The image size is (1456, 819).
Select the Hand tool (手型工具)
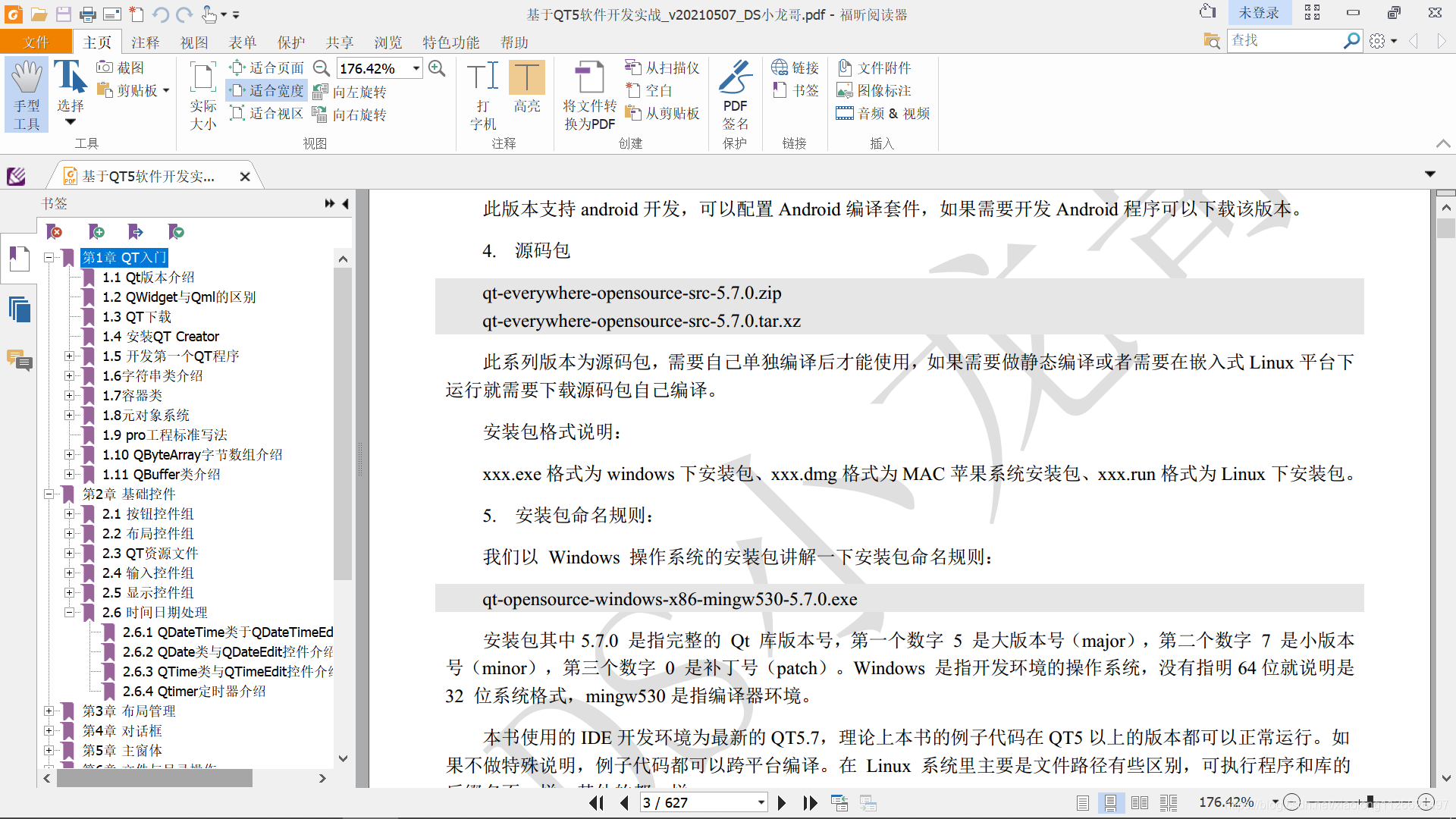pos(27,94)
